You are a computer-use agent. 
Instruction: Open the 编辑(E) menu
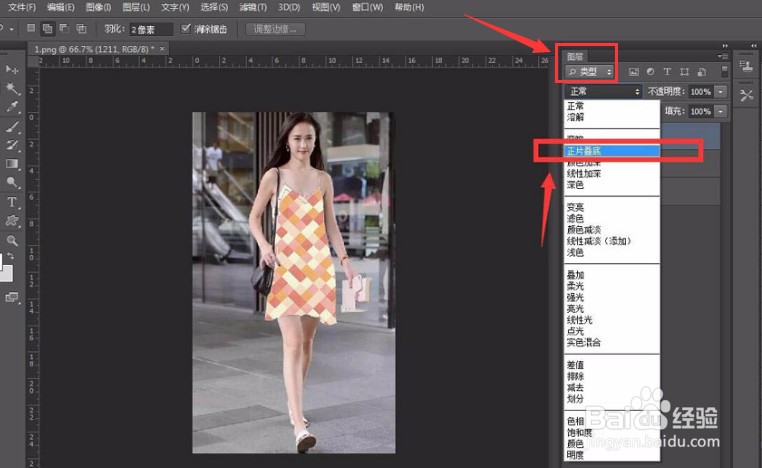[x=61, y=7]
